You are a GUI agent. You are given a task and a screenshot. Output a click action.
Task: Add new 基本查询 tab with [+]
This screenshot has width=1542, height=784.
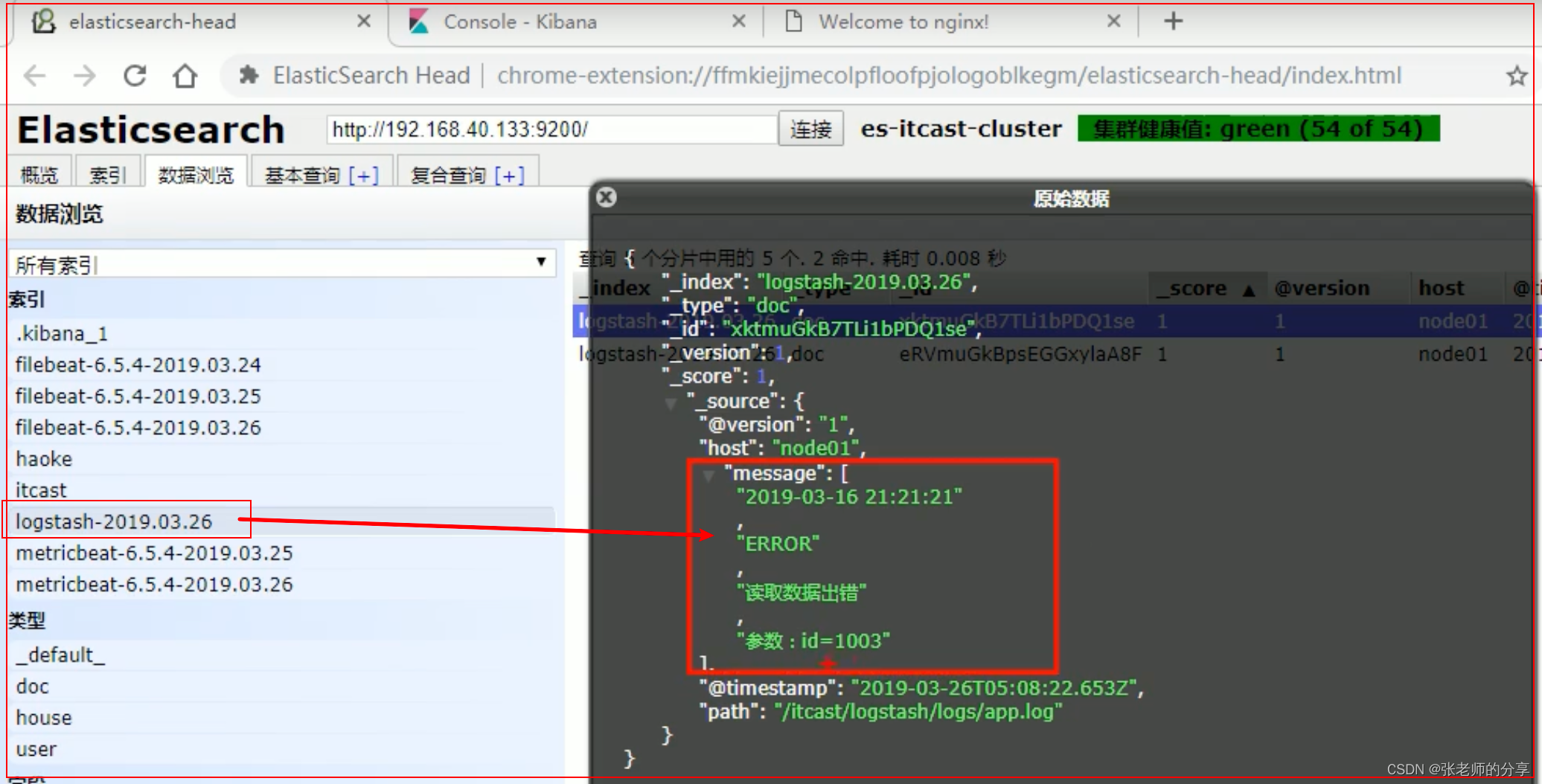click(363, 176)
